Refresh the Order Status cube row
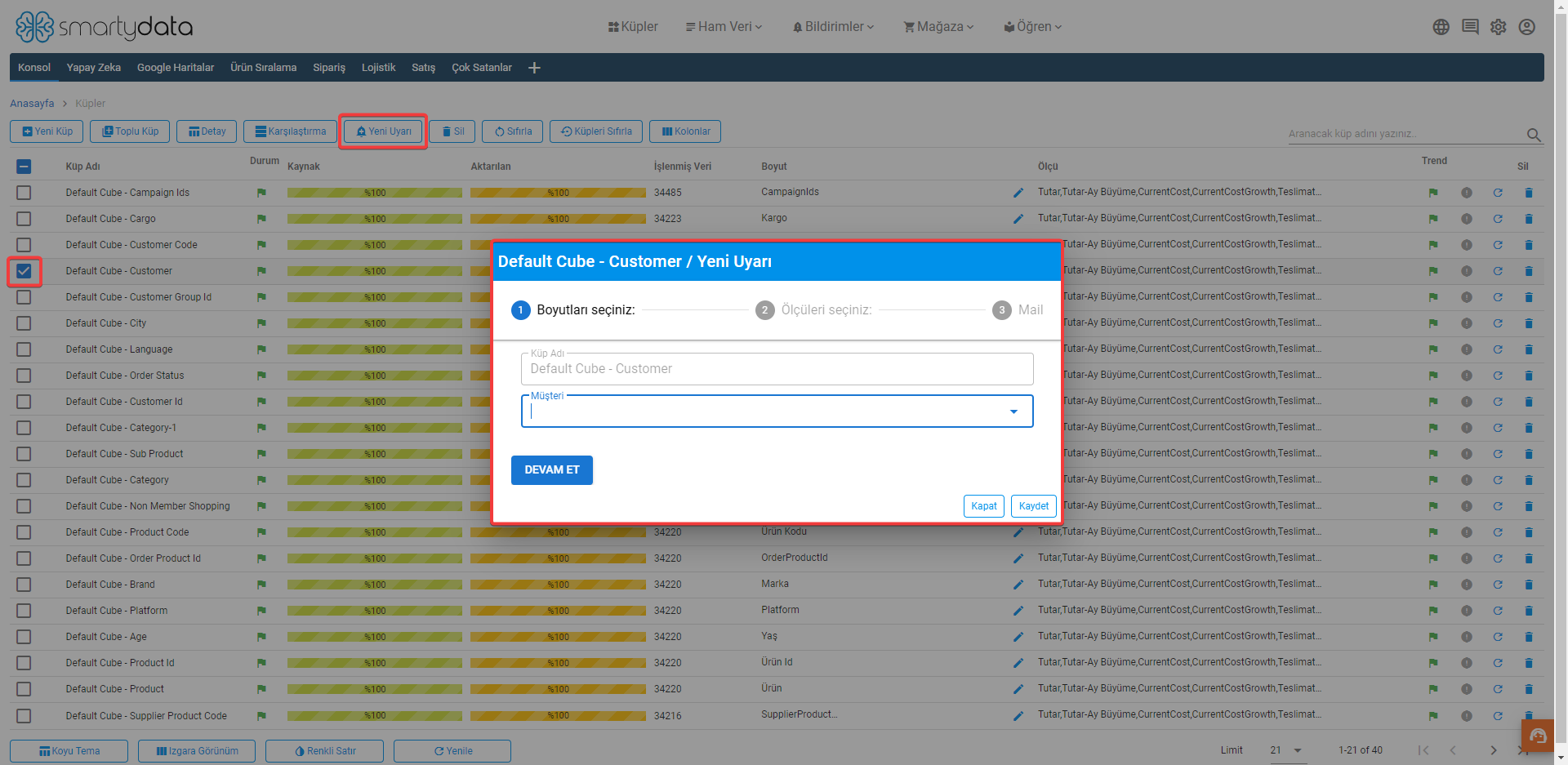The image size is (1568, 765). click(1498, 376)
